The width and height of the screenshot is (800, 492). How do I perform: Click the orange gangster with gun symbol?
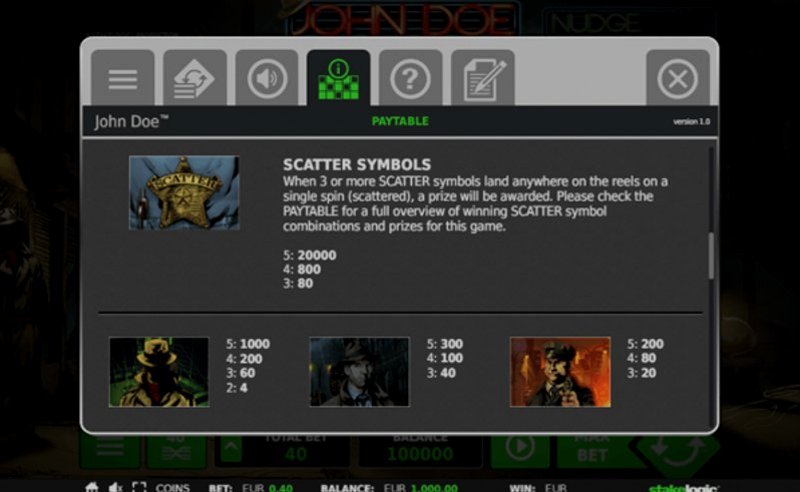pos(560,372)
